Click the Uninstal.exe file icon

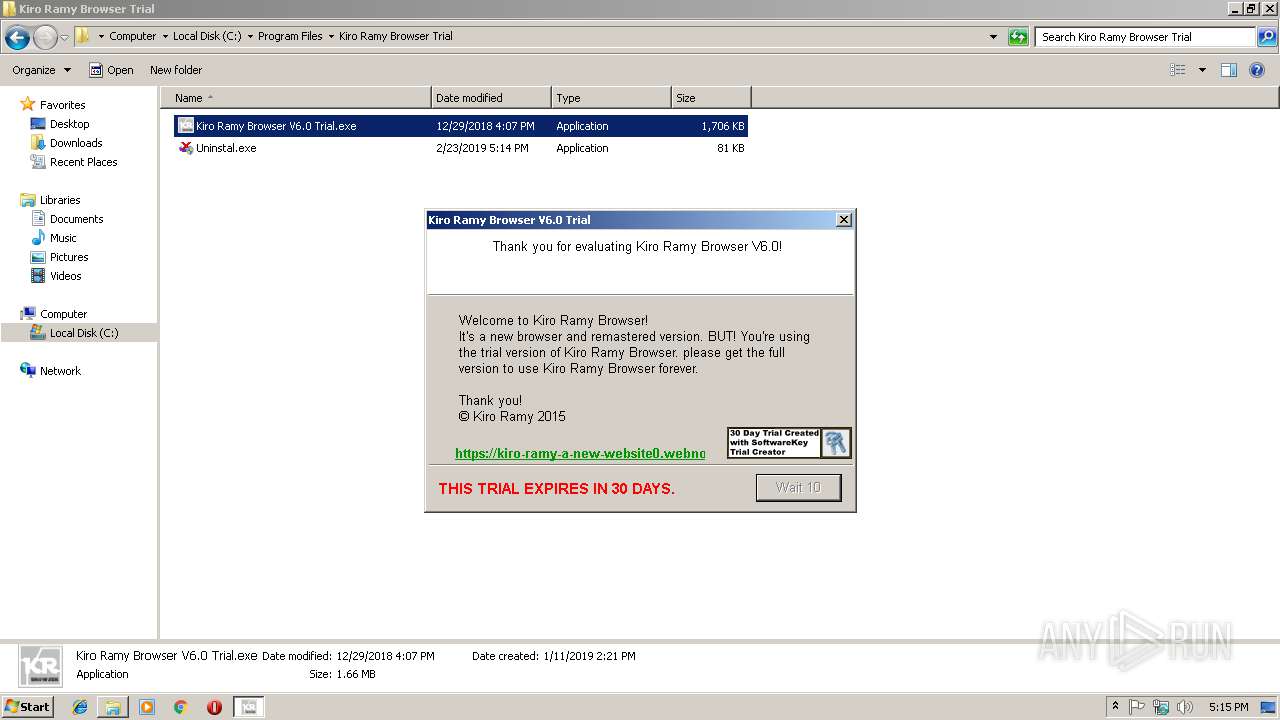[186, 148]
